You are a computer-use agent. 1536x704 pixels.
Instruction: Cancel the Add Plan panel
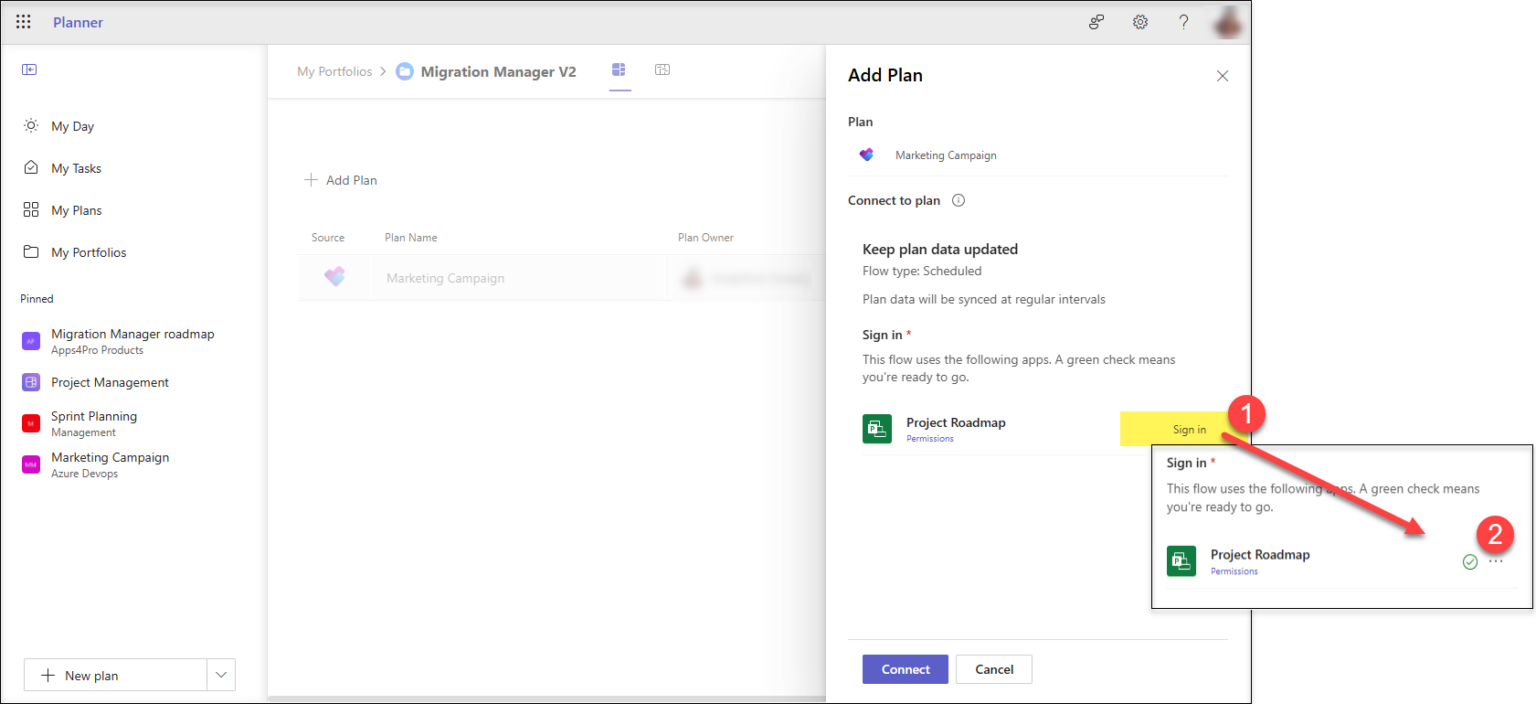[993, 669]
